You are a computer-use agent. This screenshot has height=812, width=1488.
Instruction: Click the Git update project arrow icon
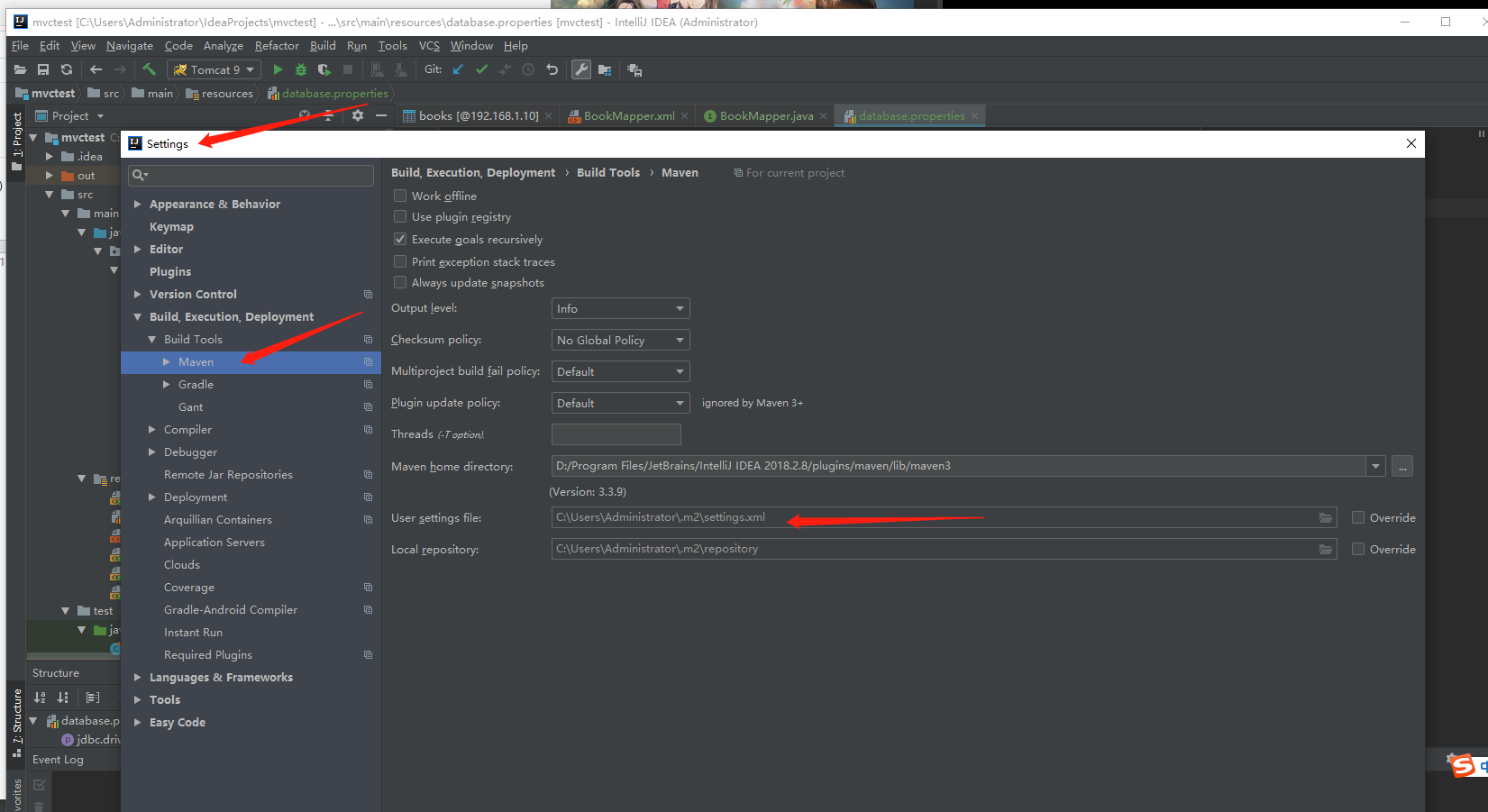459,69
